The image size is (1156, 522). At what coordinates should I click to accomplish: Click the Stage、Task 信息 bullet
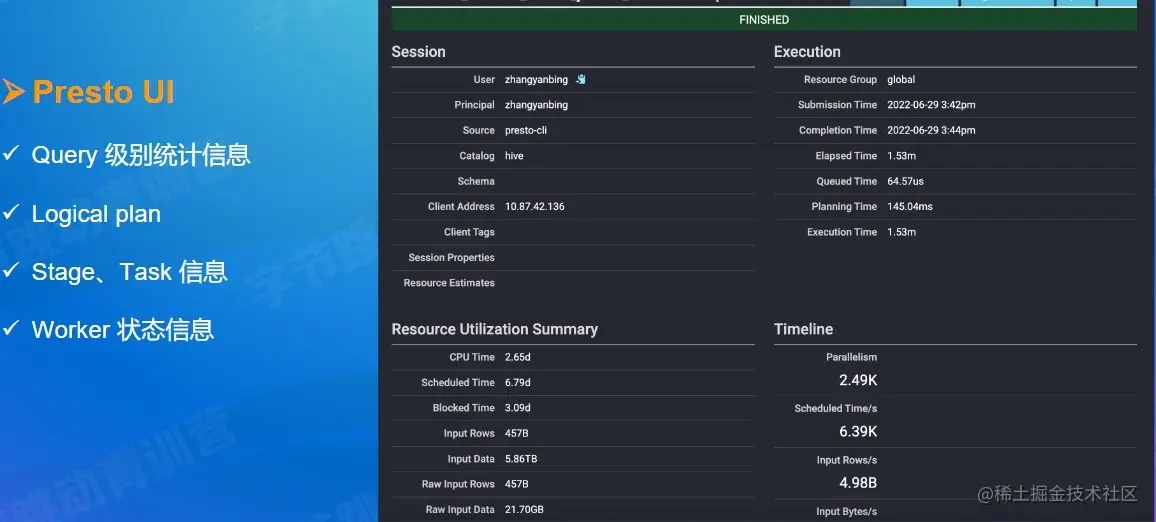pyautogui.click(x=129, y=272)
